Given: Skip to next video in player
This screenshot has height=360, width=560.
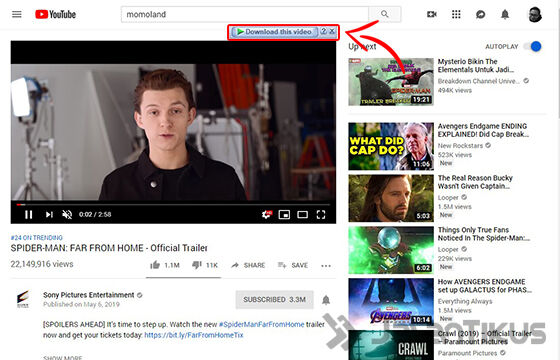Looking at the screenshot, I should pyautogui.click(x=49, y=214).
